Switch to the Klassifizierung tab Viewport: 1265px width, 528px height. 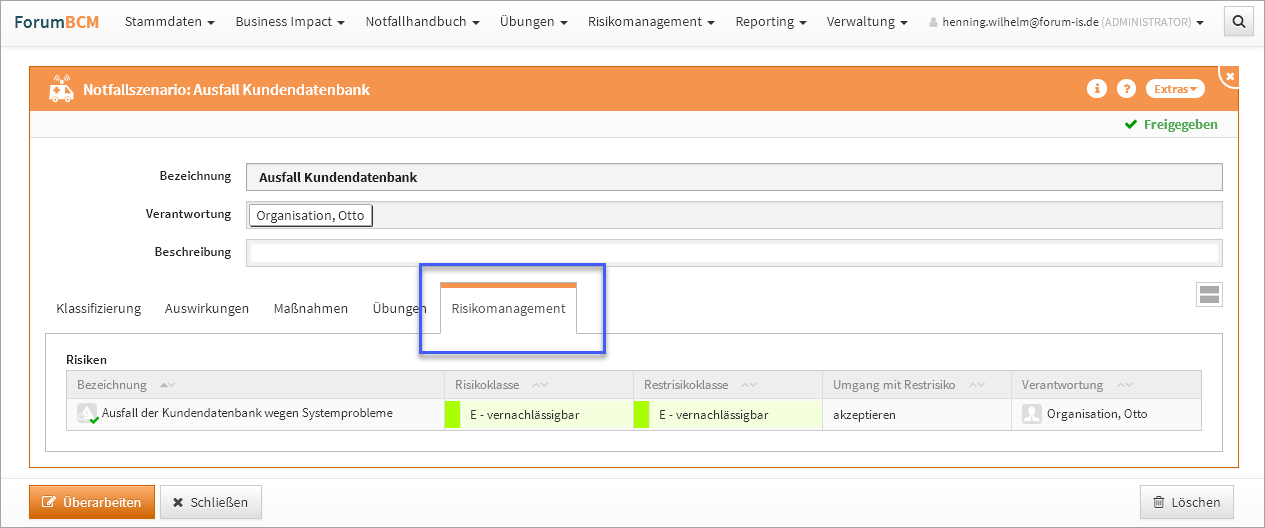(99, 308)
